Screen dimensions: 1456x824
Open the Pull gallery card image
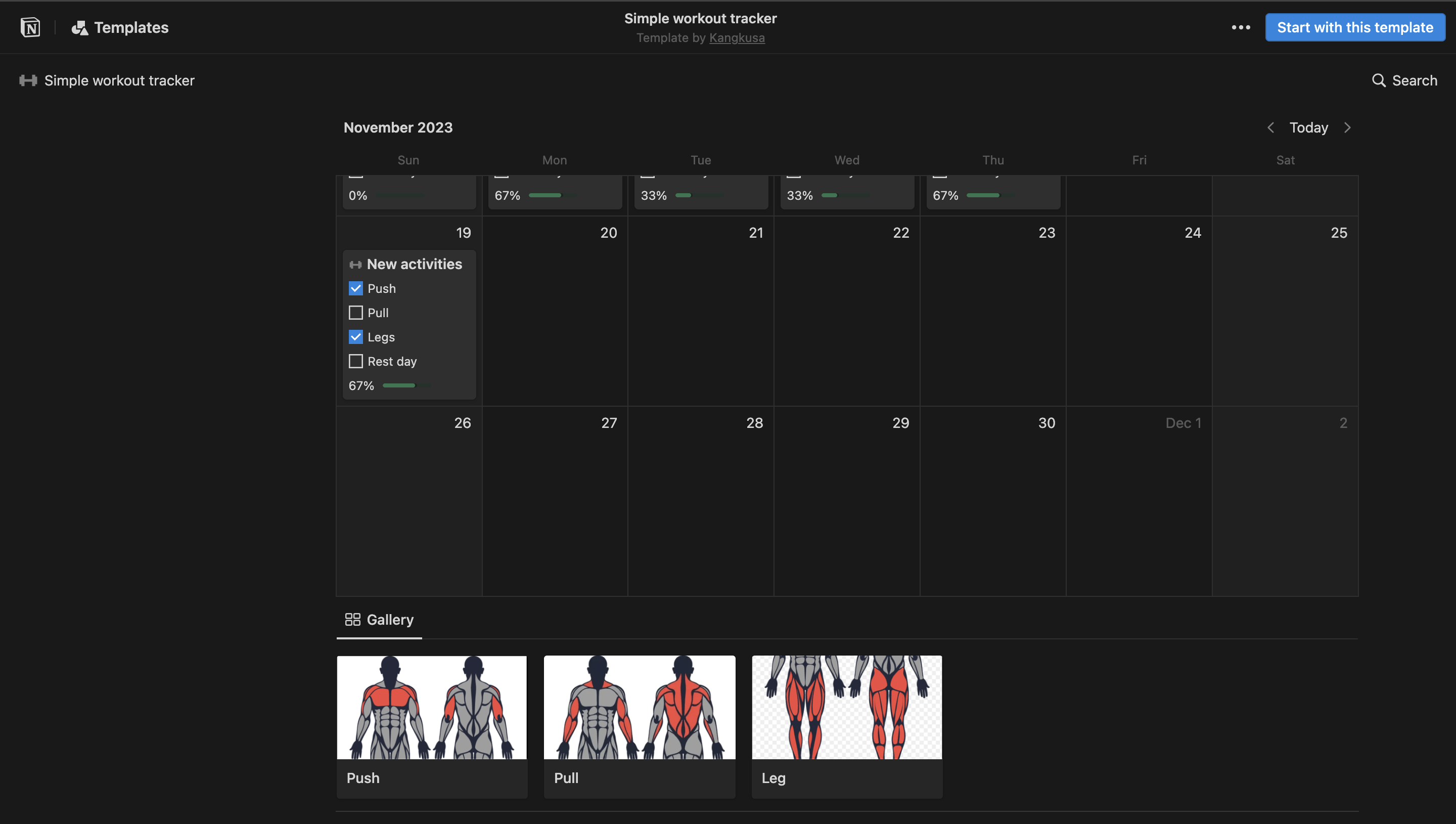[x=640, y=708]
